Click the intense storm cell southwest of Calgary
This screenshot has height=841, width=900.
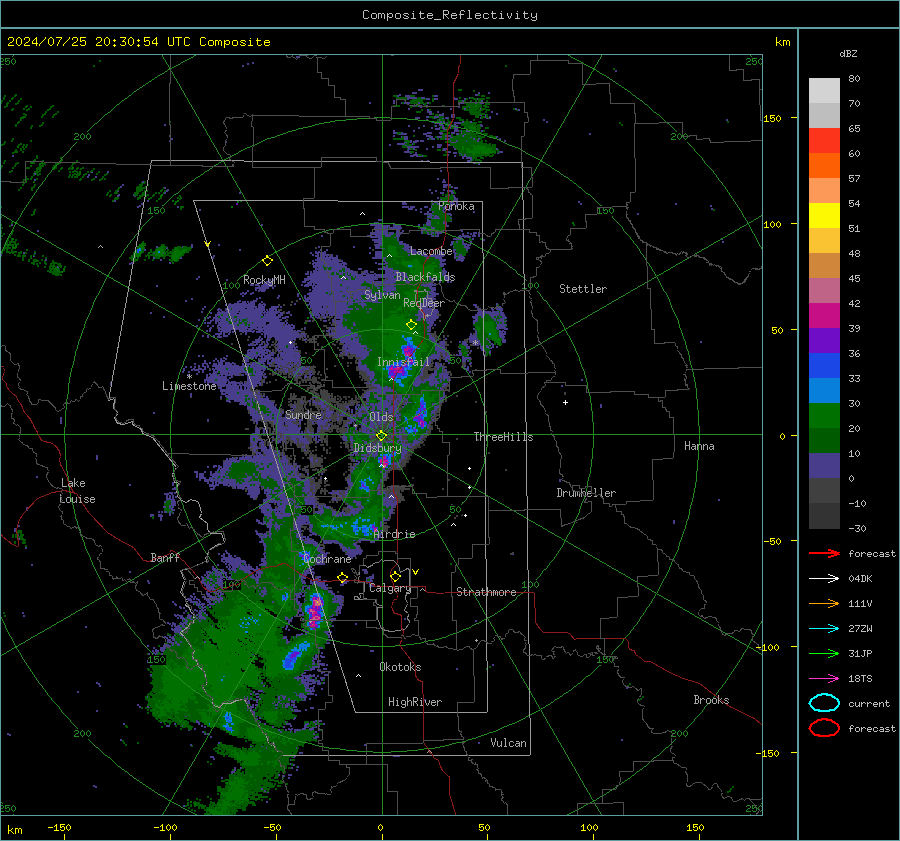point(315,611)
